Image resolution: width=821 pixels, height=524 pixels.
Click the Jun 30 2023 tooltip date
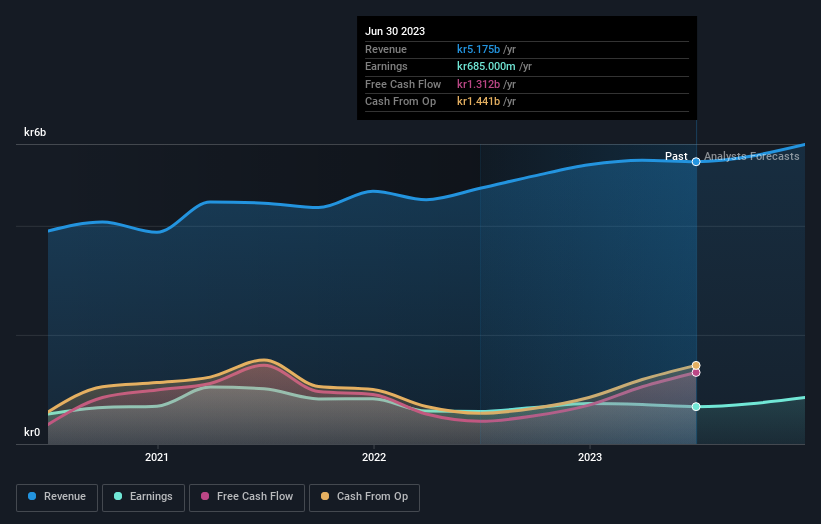395,31
